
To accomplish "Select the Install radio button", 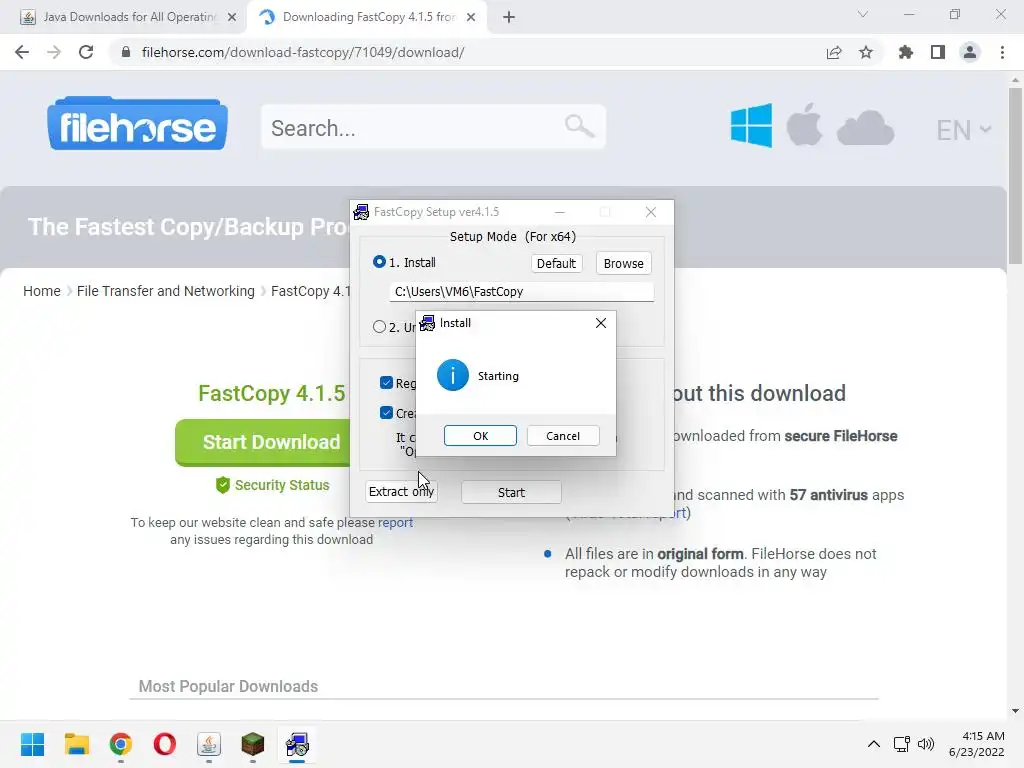I will point(379,262).
